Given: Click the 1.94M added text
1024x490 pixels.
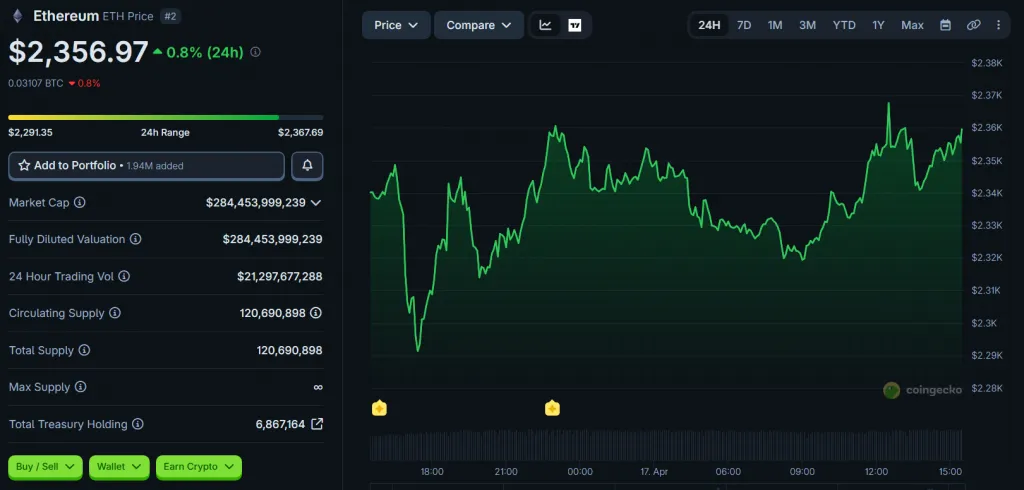Looking at the screenshot, I should pos(155,166).
